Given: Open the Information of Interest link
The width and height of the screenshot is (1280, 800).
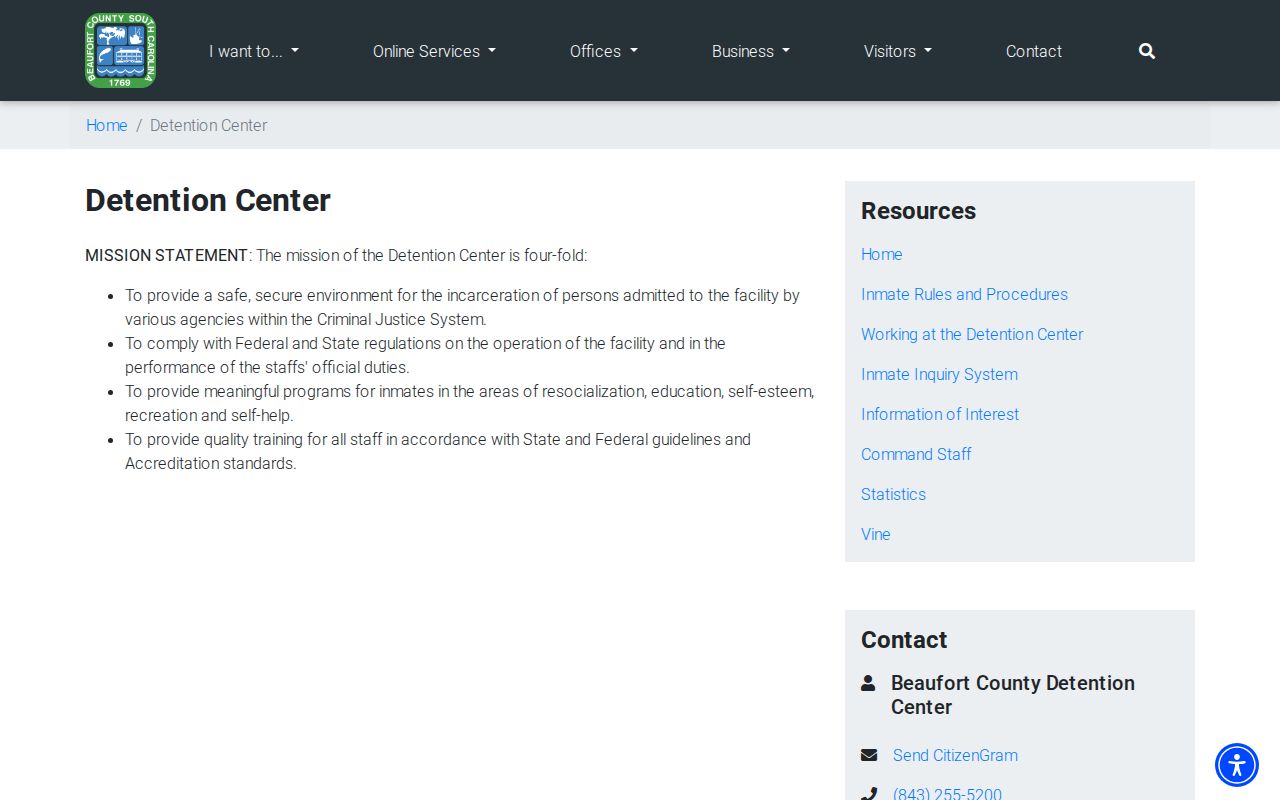Looking at the screenshot, I should click(x=940, y=414).
